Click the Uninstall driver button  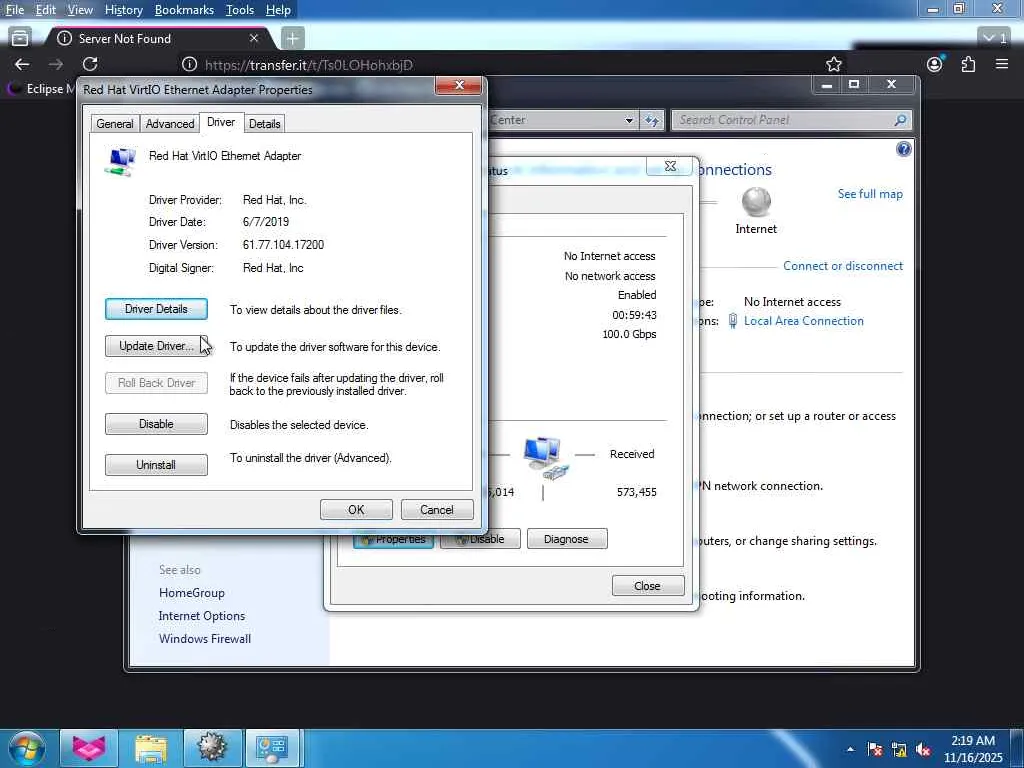tap(156, 465)
